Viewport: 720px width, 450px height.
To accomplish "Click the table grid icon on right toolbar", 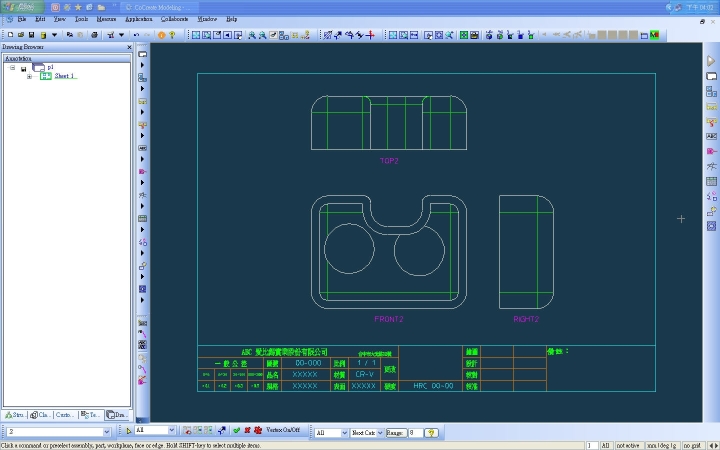I will (711, 181).
